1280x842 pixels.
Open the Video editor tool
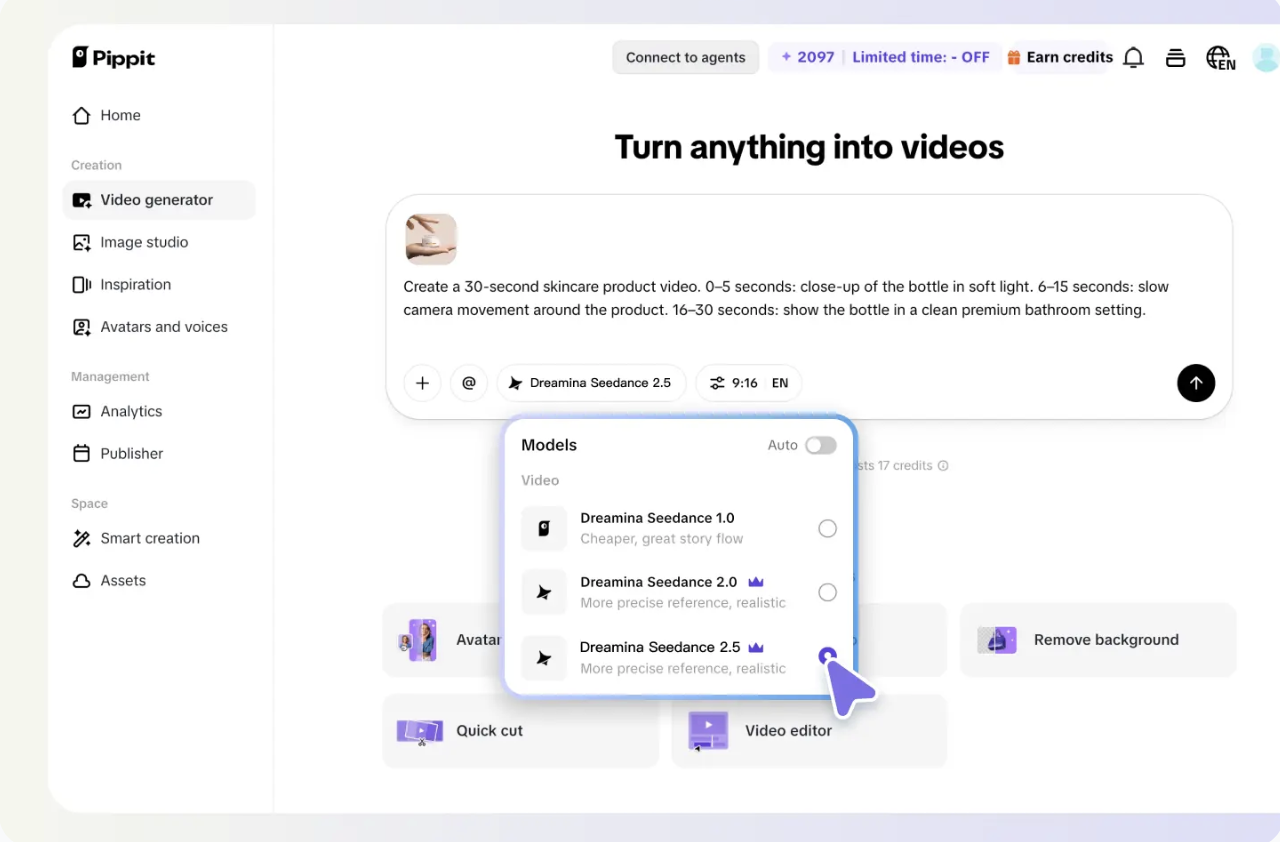809,731
